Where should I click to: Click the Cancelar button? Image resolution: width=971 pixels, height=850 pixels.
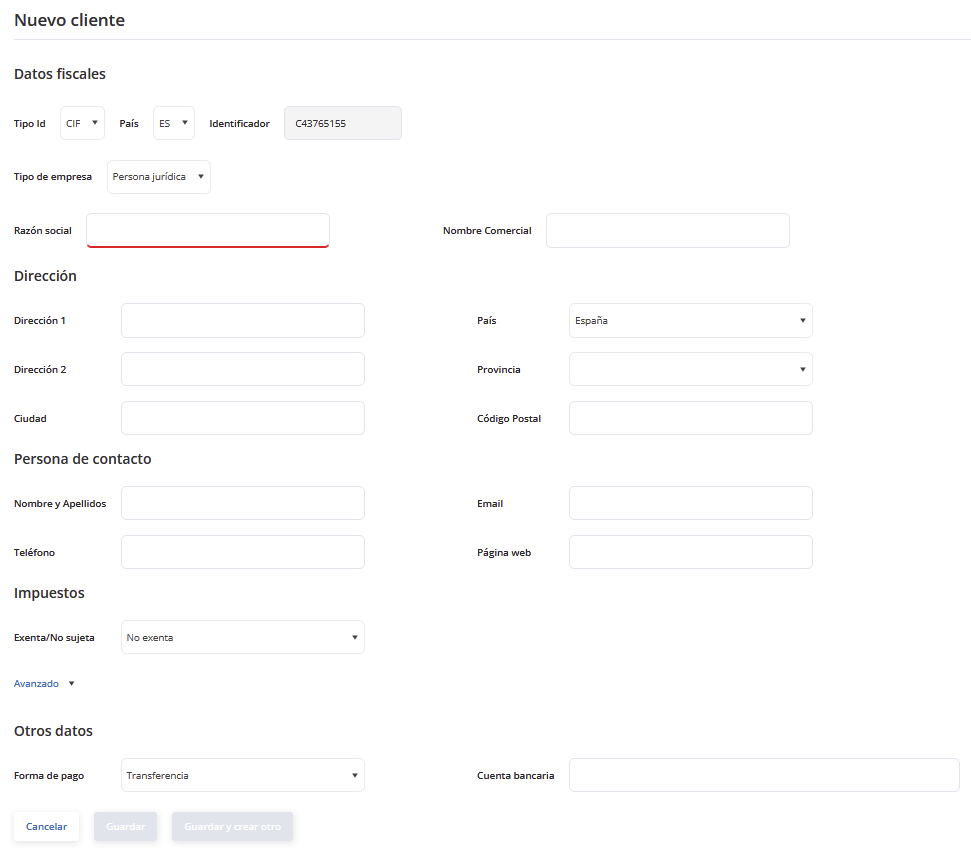(46, 826)
